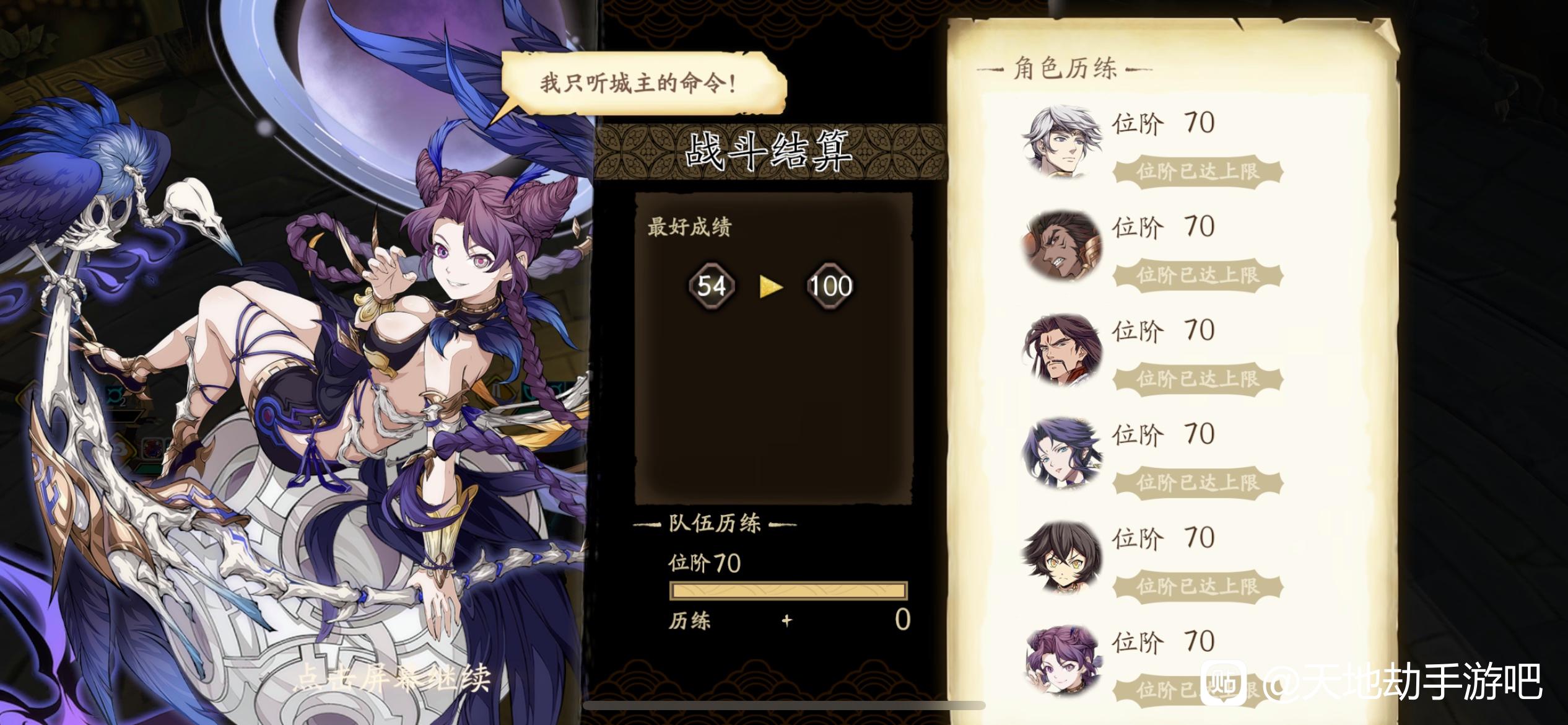This screenshot has width=1568, height=725.
Task: Click the yellow arrow between scores
Action: [771, 287]
